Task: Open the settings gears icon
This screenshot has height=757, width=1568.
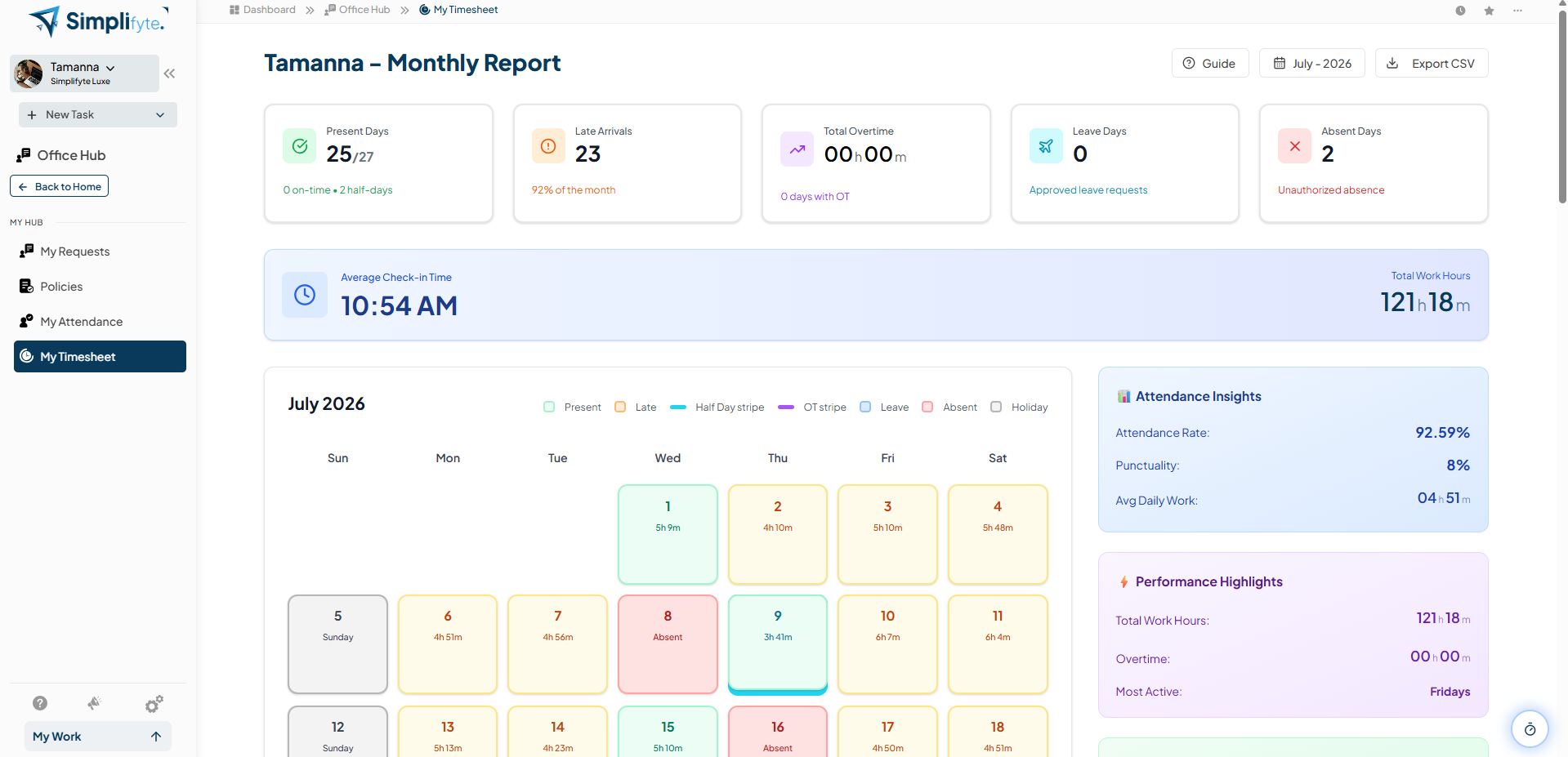Action: 154,703
